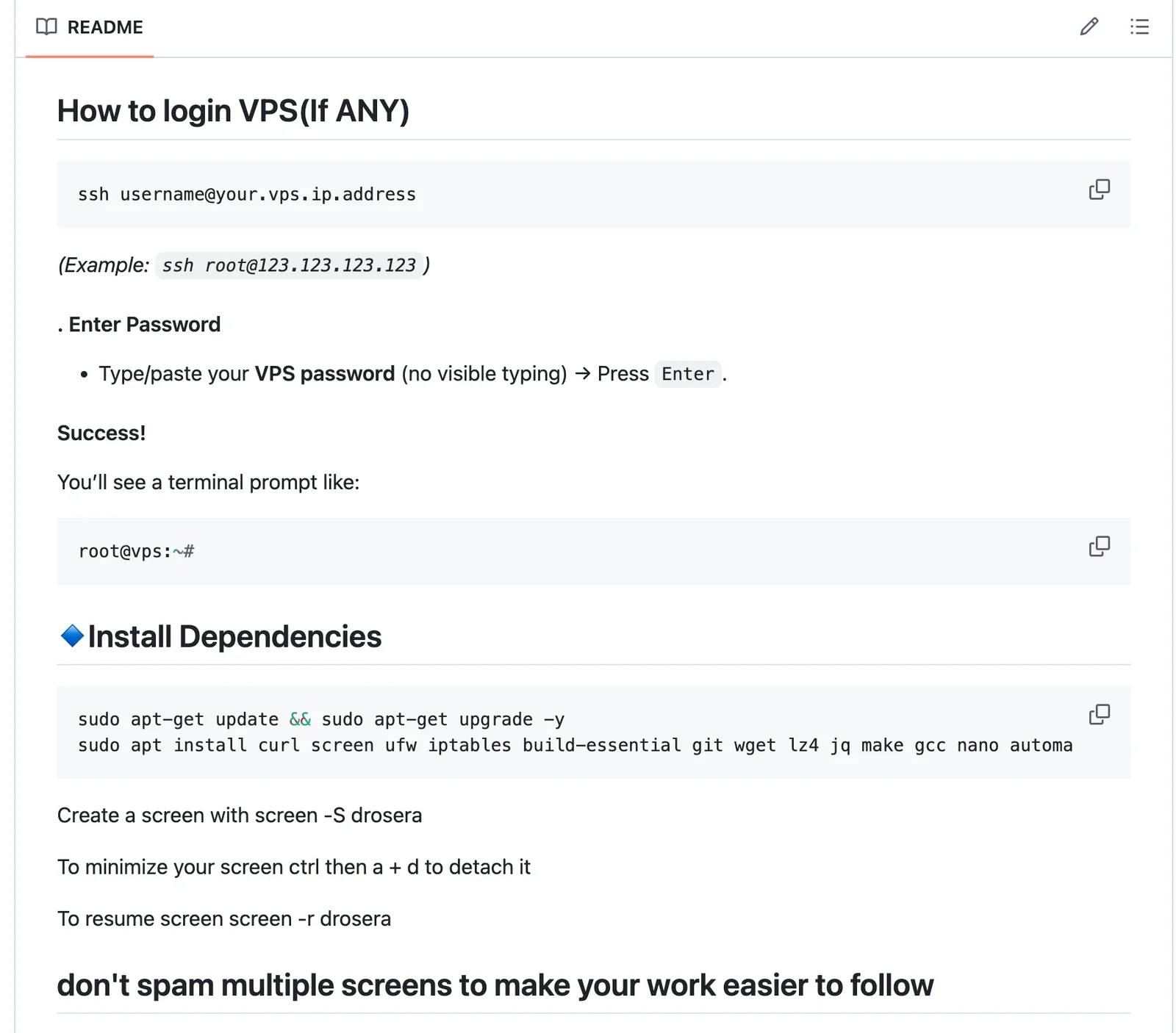This screenshot has width=1176, height=1033.
Task: Copy the apt-get install commands
Action: pyautogui.click(x=1100, y=714)
